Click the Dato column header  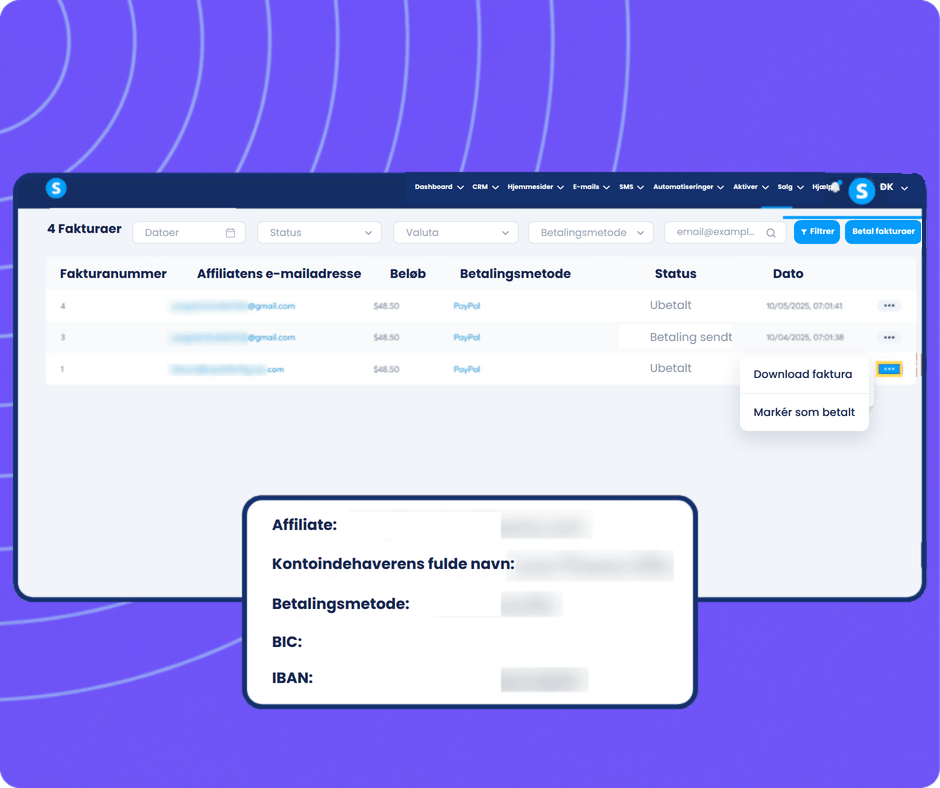point(788,274)
